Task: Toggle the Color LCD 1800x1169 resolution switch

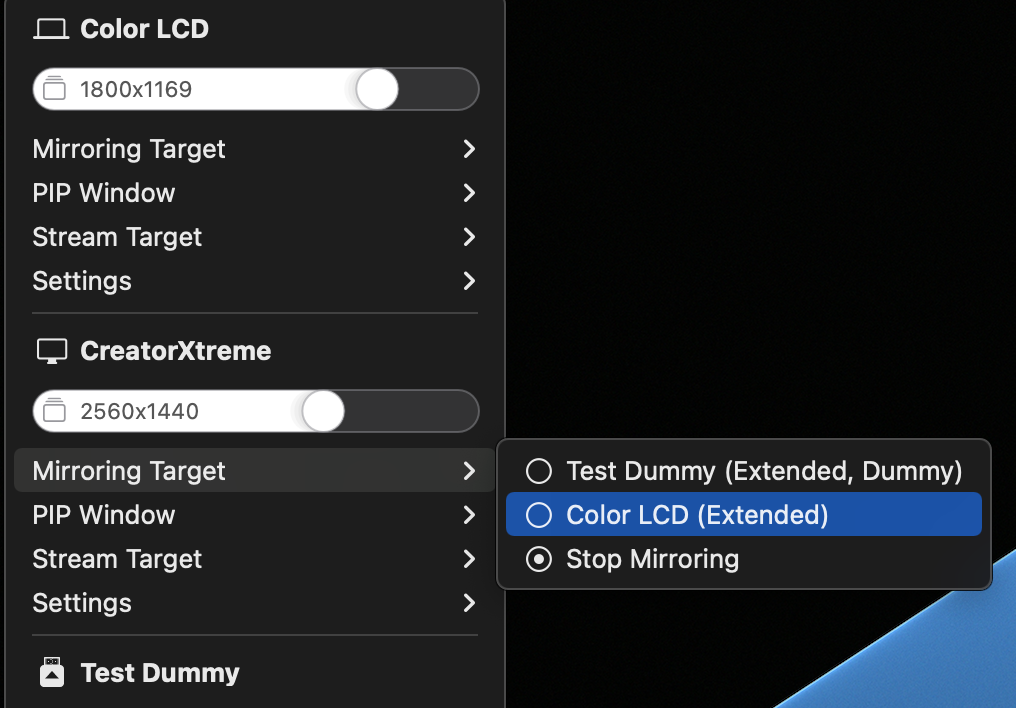Action: coord(376,89)
